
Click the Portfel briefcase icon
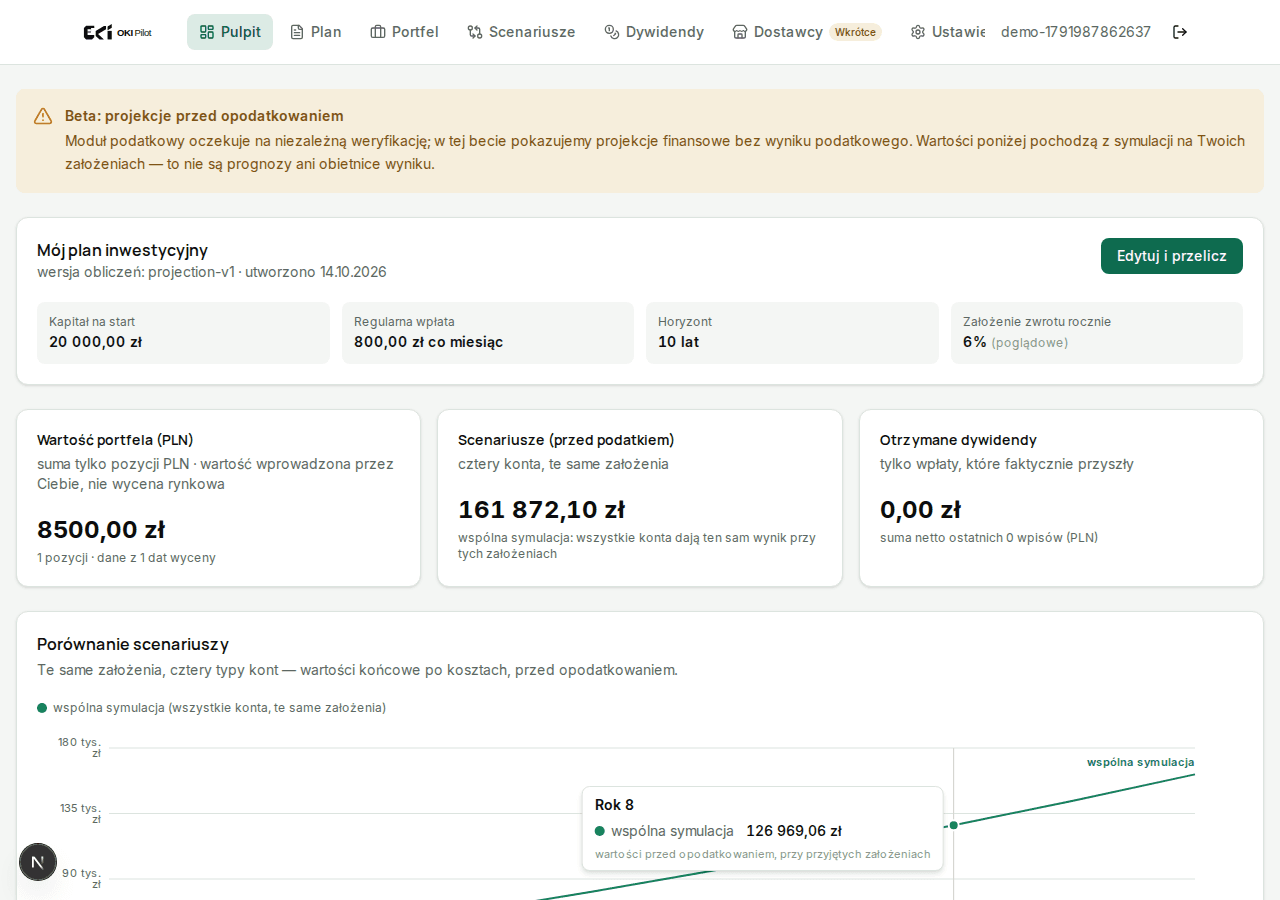378,32
